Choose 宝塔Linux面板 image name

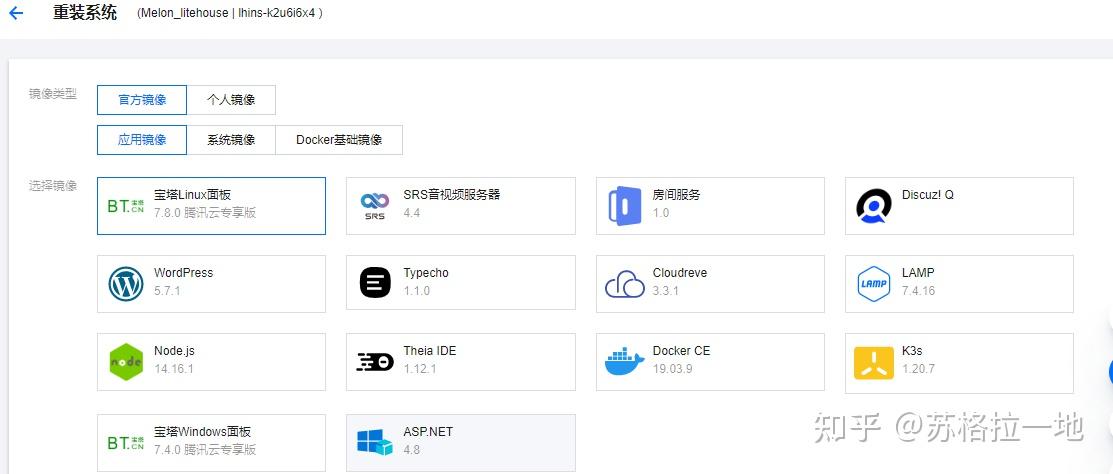pos(192,194)
